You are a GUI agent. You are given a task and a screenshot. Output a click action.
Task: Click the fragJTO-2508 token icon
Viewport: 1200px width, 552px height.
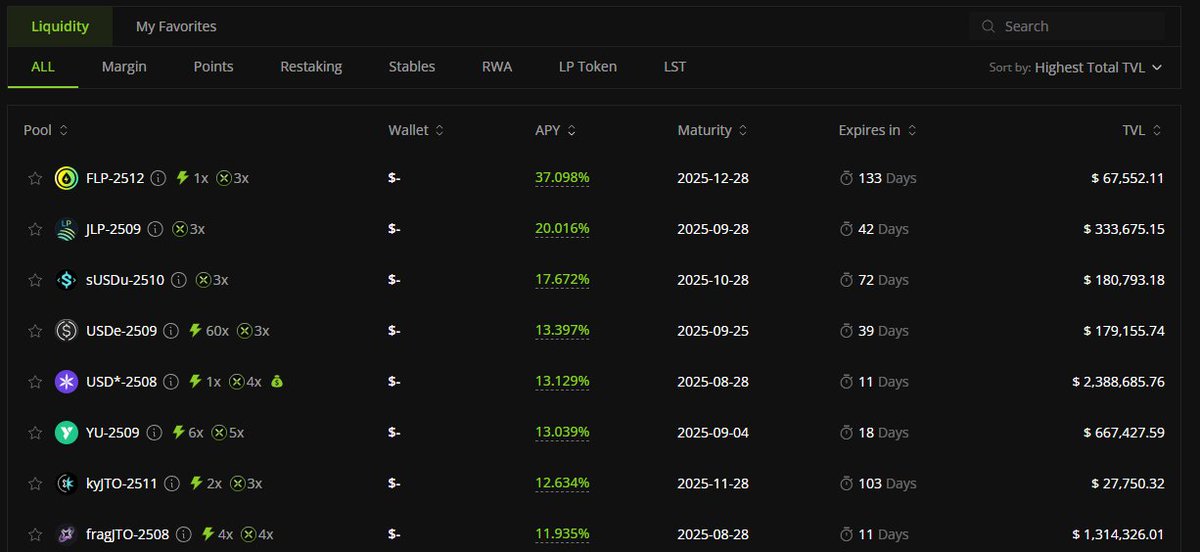[67, 534]
